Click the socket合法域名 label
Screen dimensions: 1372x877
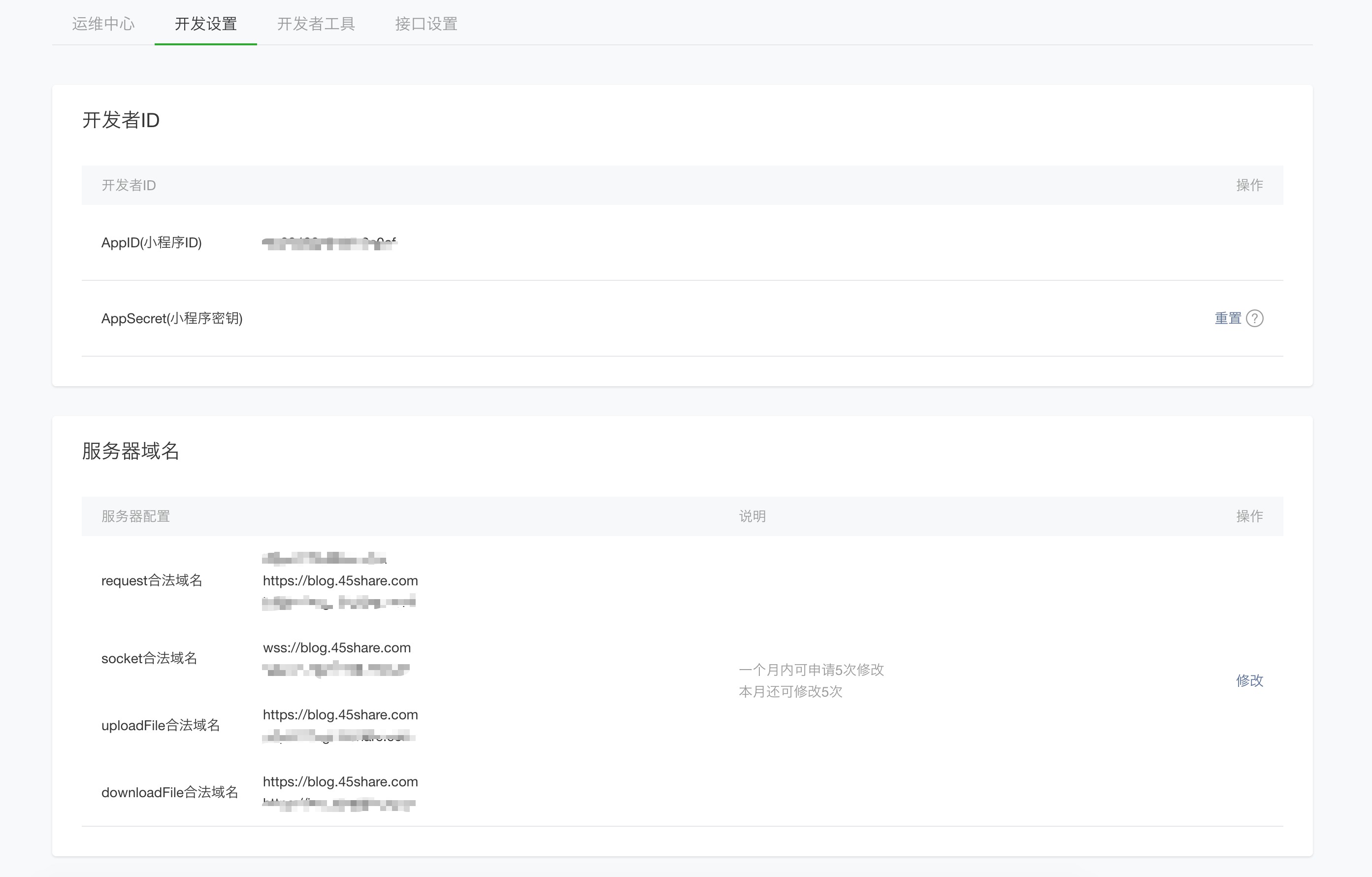(149, 659)
